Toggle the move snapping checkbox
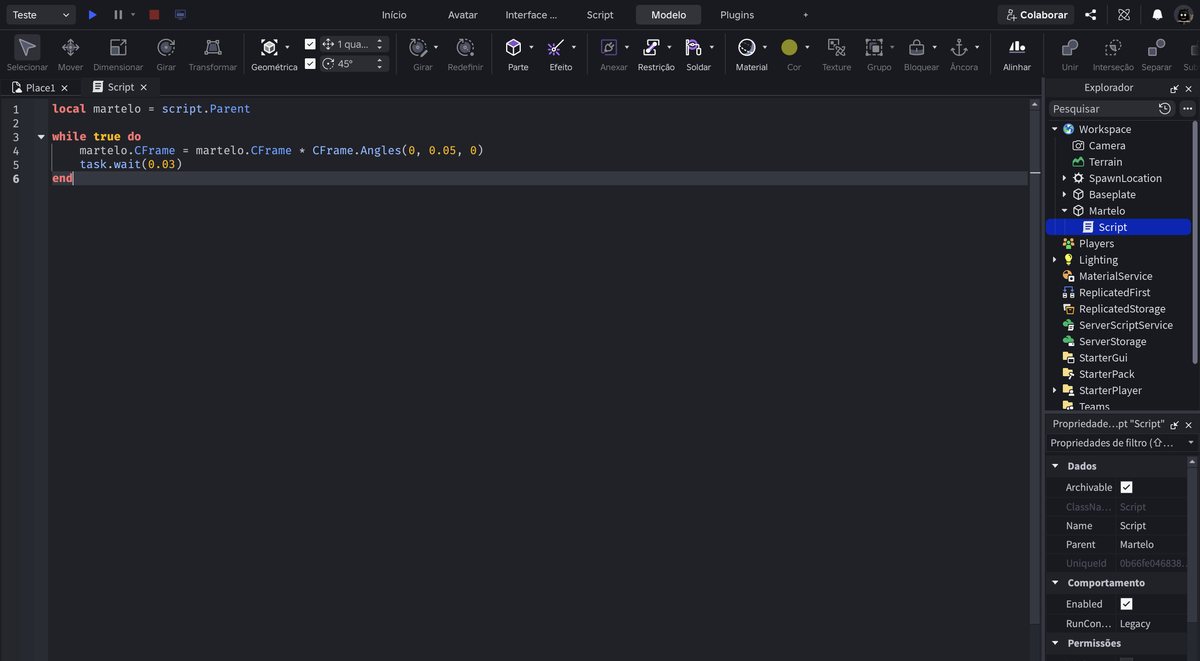 (310, 44)
